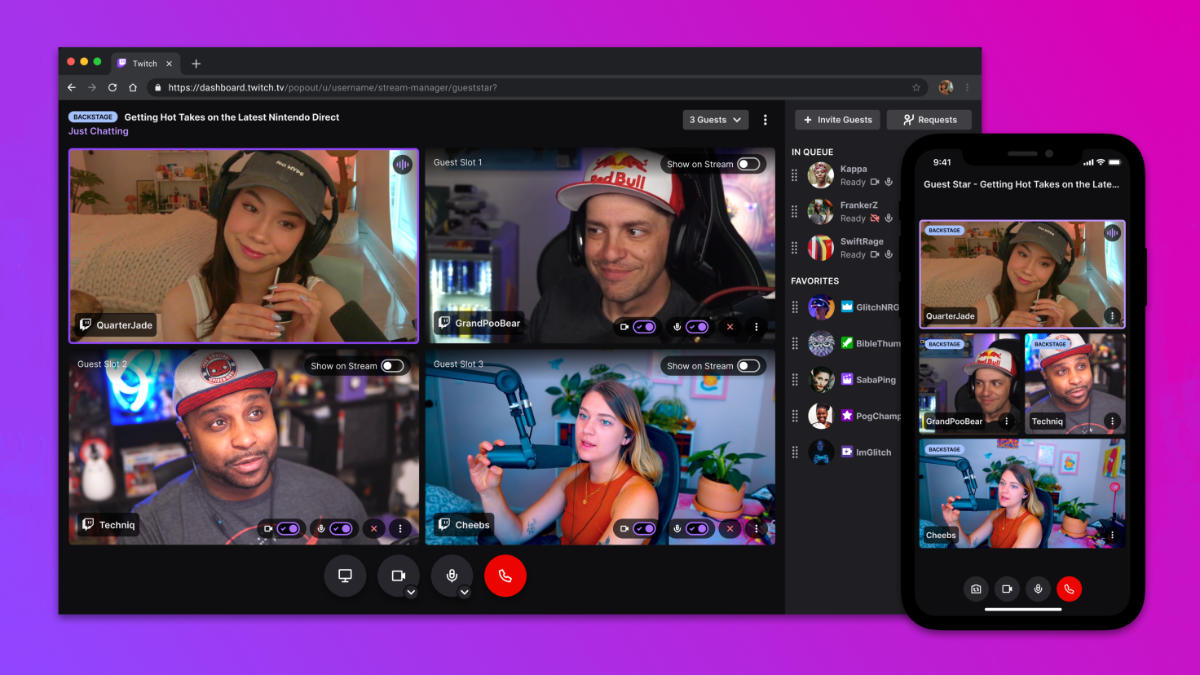Click the audio indicator icon on QuarterJade's desktop tile
The height and width of the screenshot is (675, 1200).
402,164
